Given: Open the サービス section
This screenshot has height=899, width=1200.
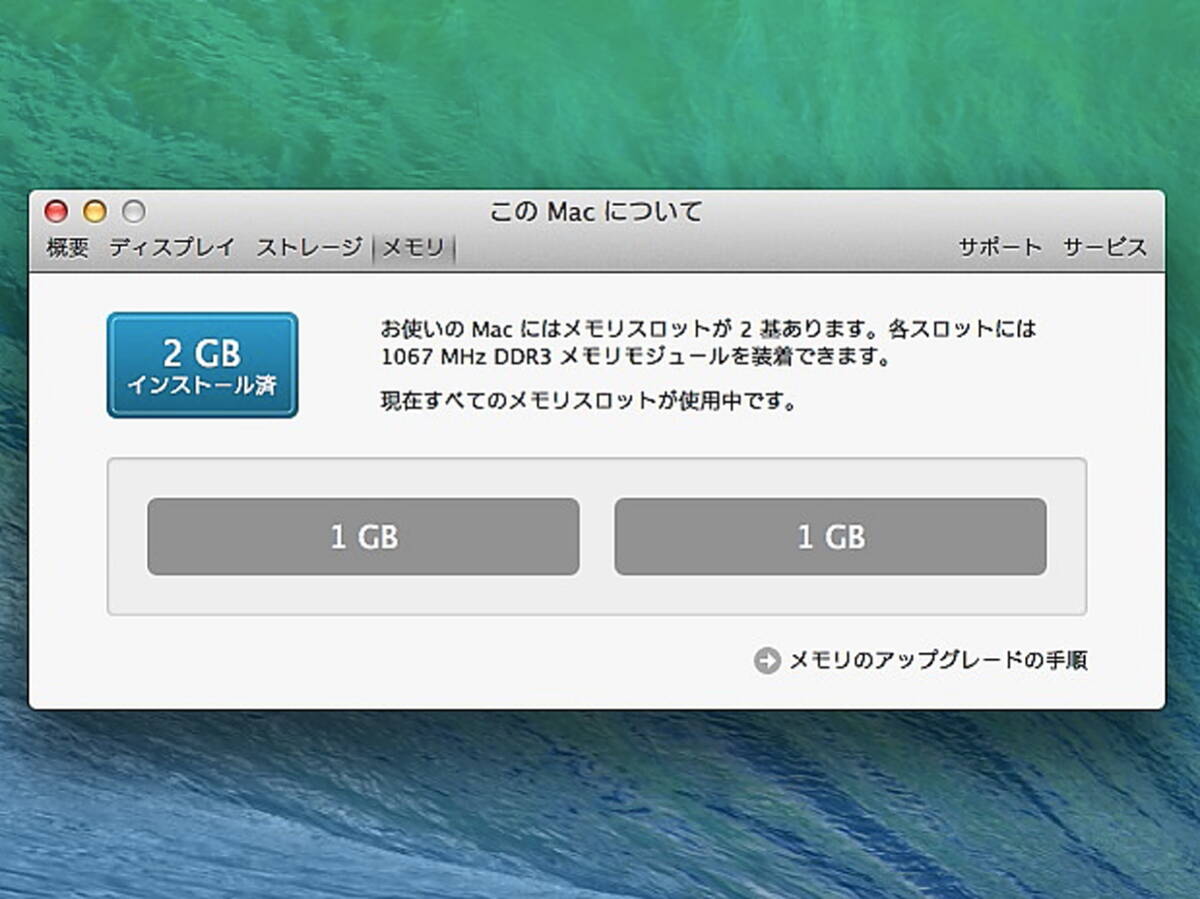Looking at the screenshot, I should [1105, 248].
